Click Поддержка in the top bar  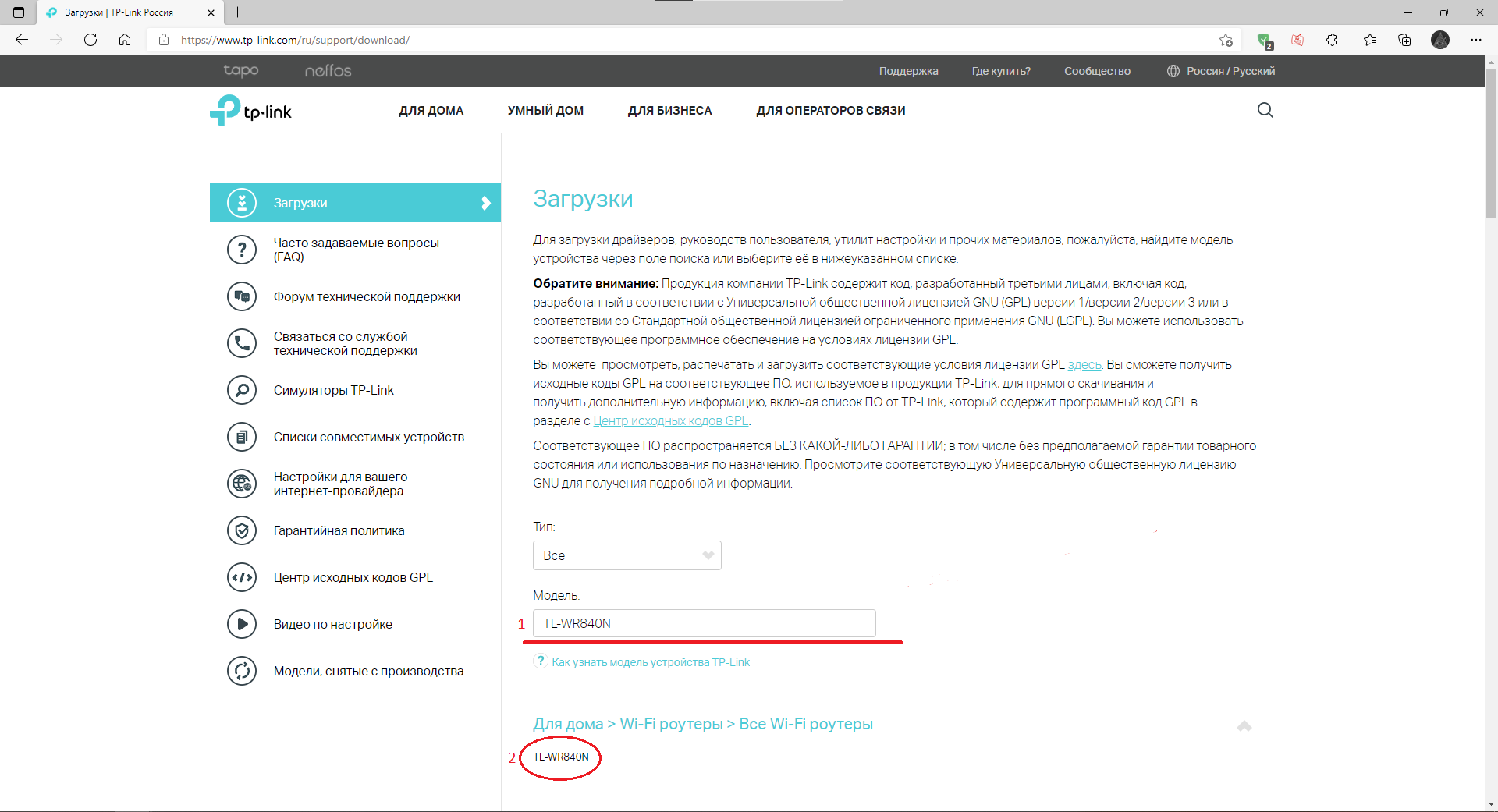click(908, 71)
